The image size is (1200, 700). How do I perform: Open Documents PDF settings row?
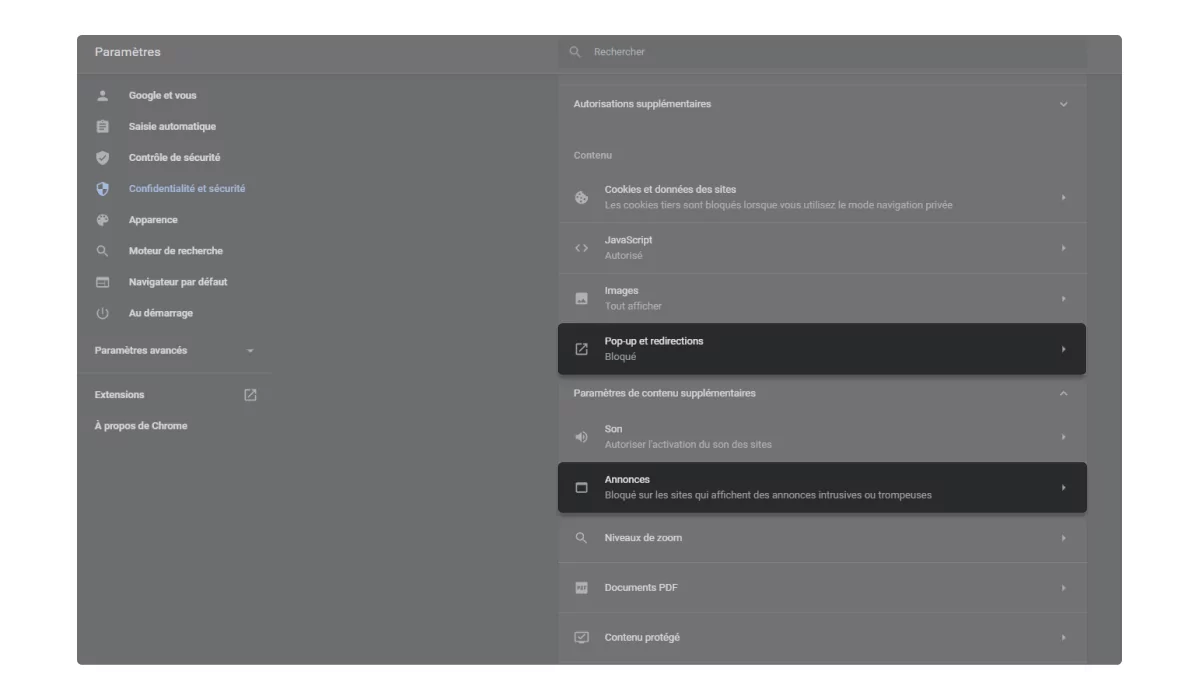point(822,588)
